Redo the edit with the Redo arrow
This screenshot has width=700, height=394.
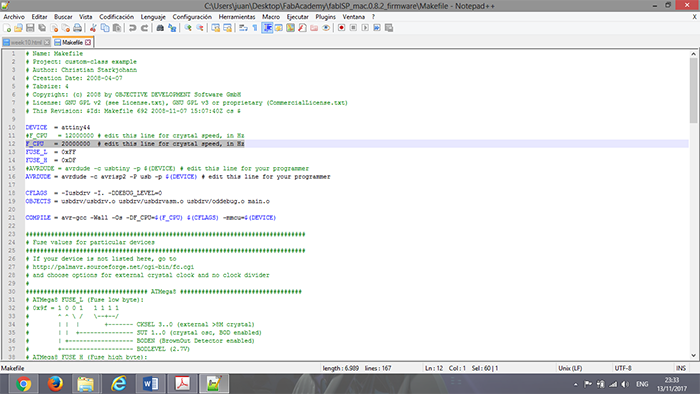145,28
